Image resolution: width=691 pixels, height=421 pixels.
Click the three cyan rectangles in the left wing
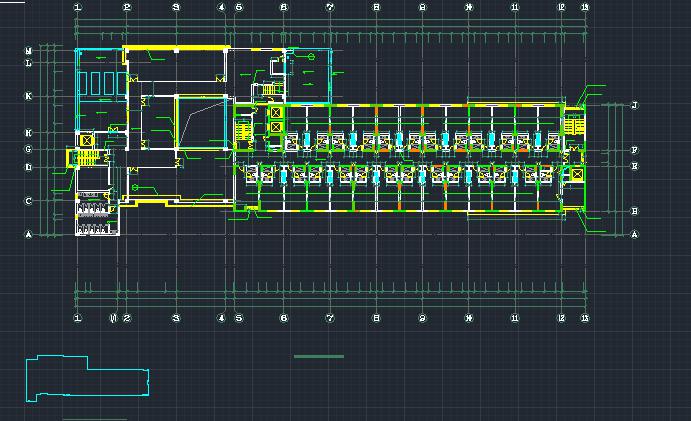[x=100, y=81]
